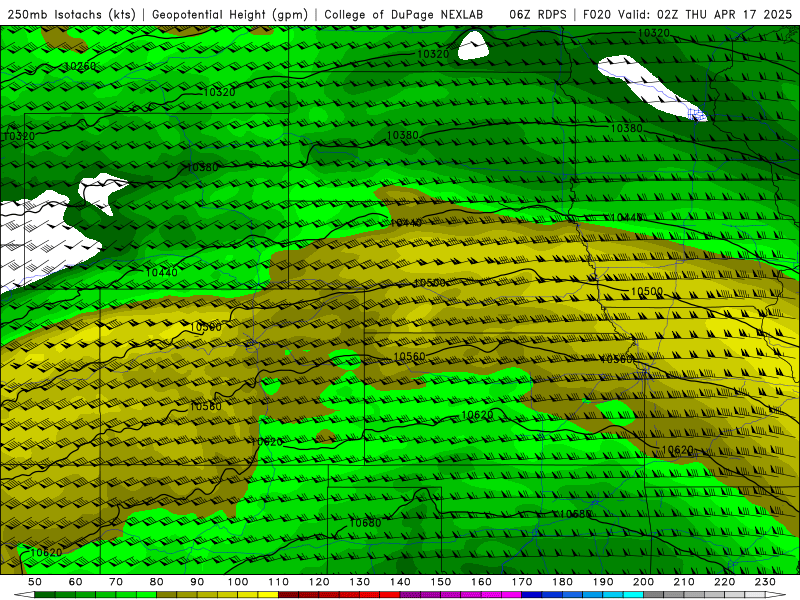The image size is (800, 600).
Task: Click the 130 legend value
Action: pyautogui.click(x=360, y=582)
